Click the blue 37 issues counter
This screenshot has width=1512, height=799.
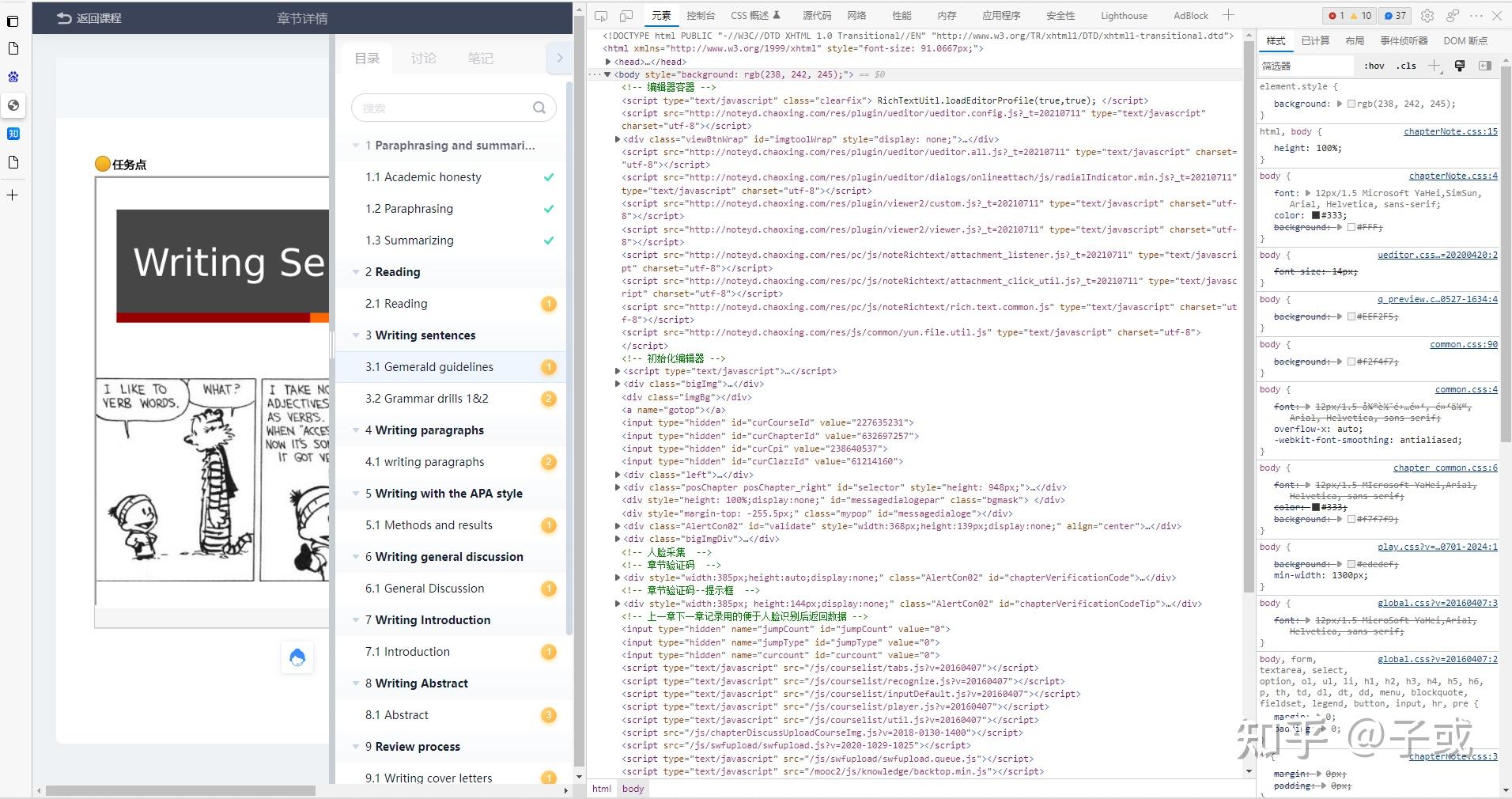point(1396,16)
